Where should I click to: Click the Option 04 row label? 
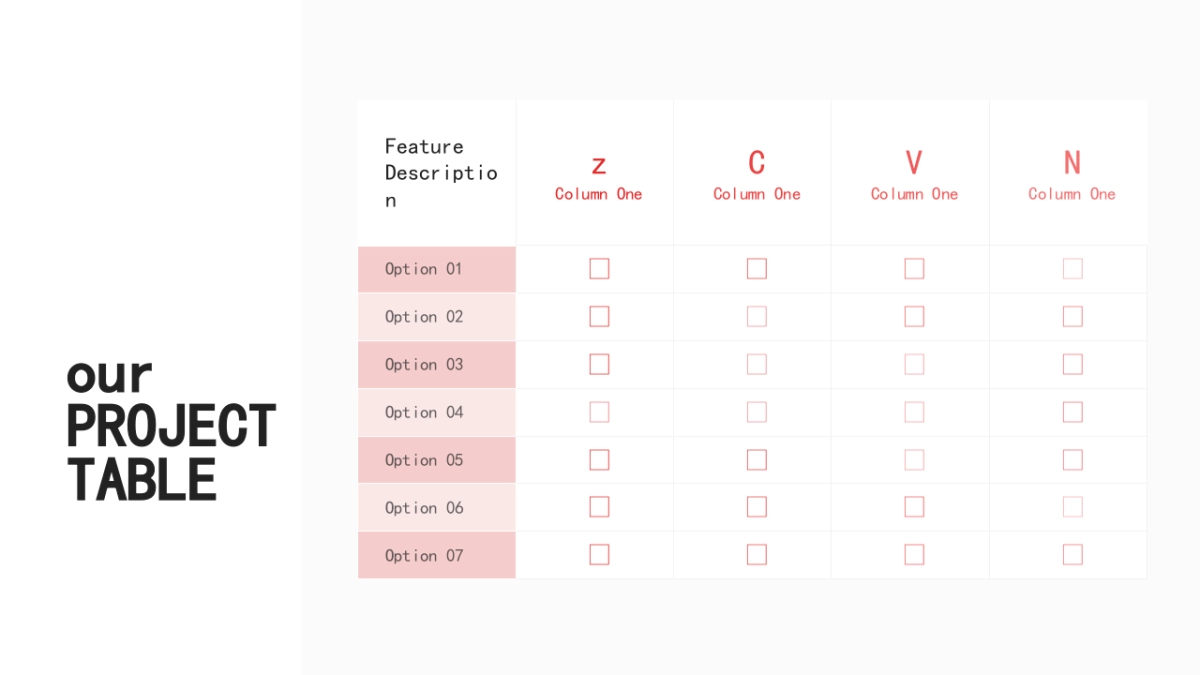point(424,412)
